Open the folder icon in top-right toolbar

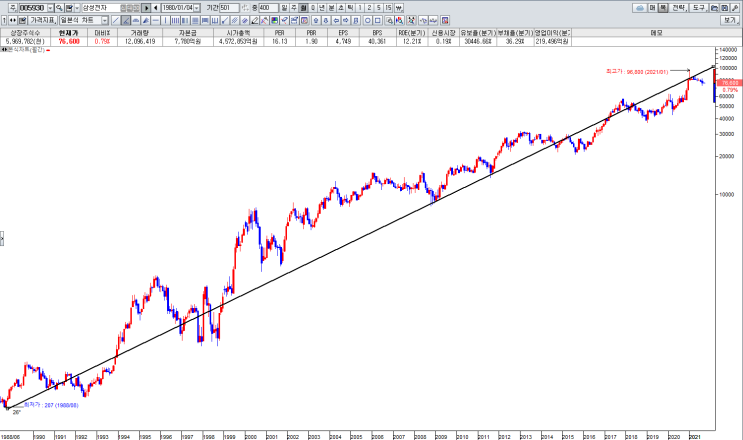click(x=714, y=8)
